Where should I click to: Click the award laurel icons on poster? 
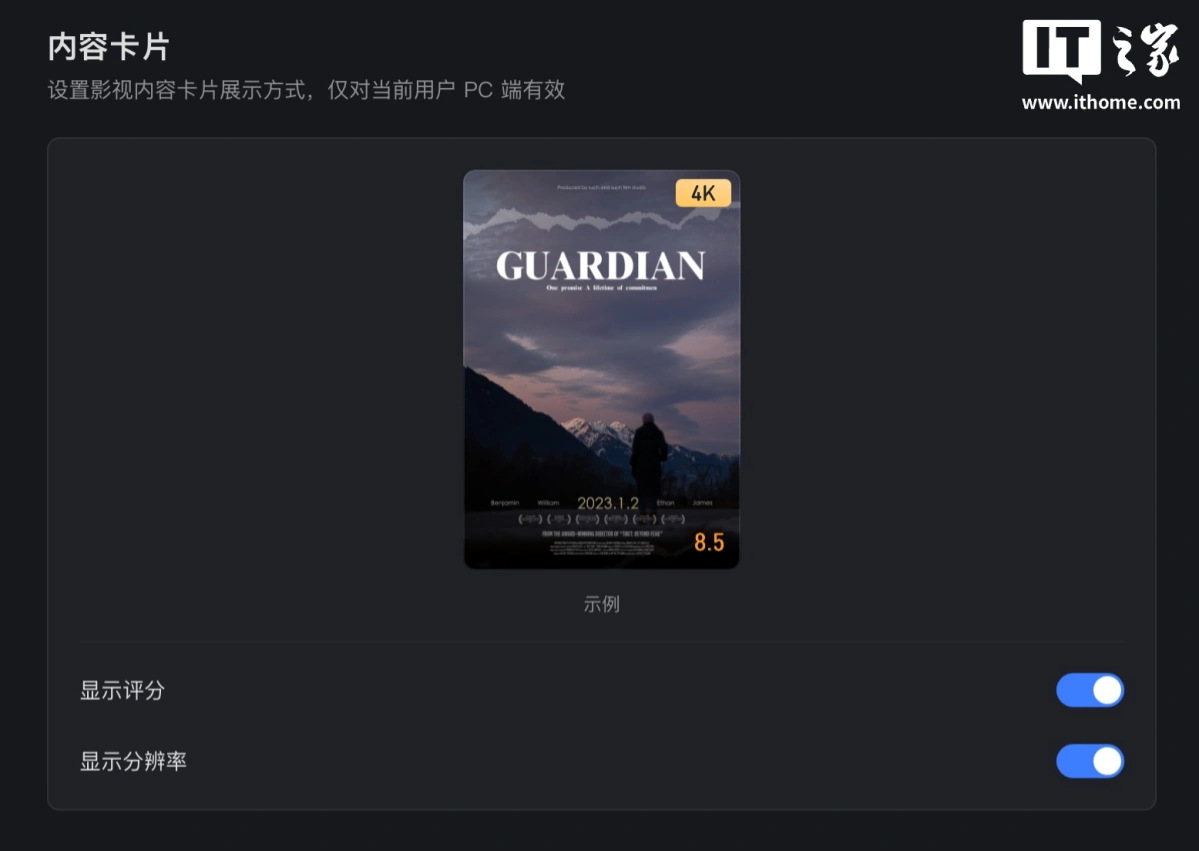(602, 519)
